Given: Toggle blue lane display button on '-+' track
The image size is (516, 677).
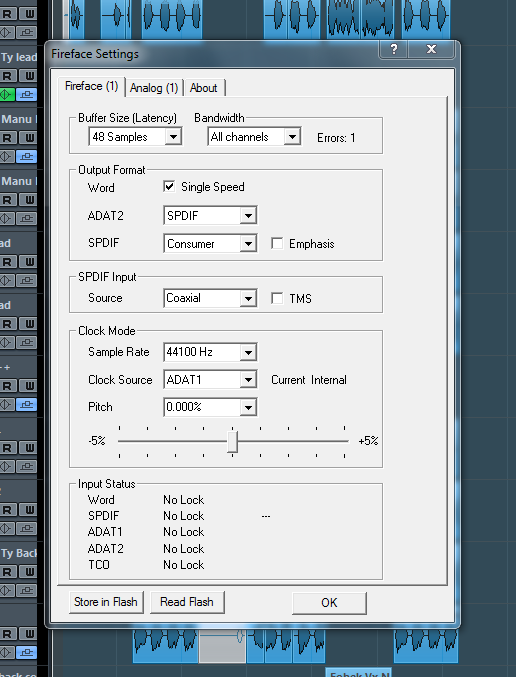Looking at the screenshot, I should point(27,404).
